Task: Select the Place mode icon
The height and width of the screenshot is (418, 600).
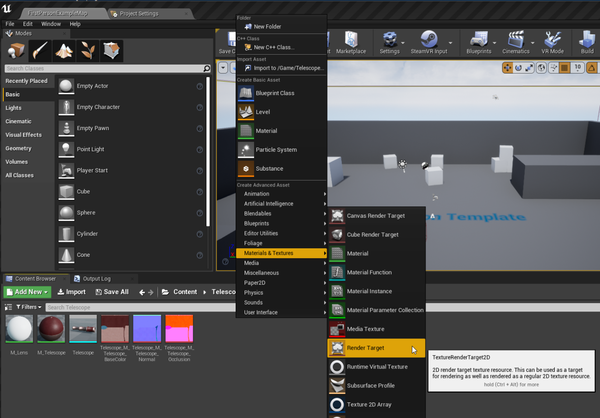Action: pos(16,50)
